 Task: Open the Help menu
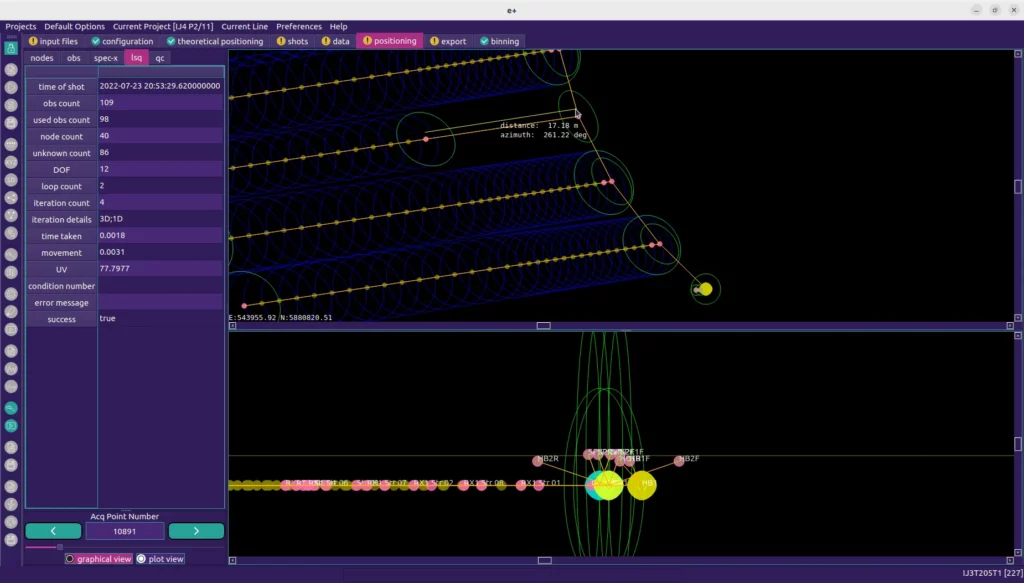coord(338,27)
